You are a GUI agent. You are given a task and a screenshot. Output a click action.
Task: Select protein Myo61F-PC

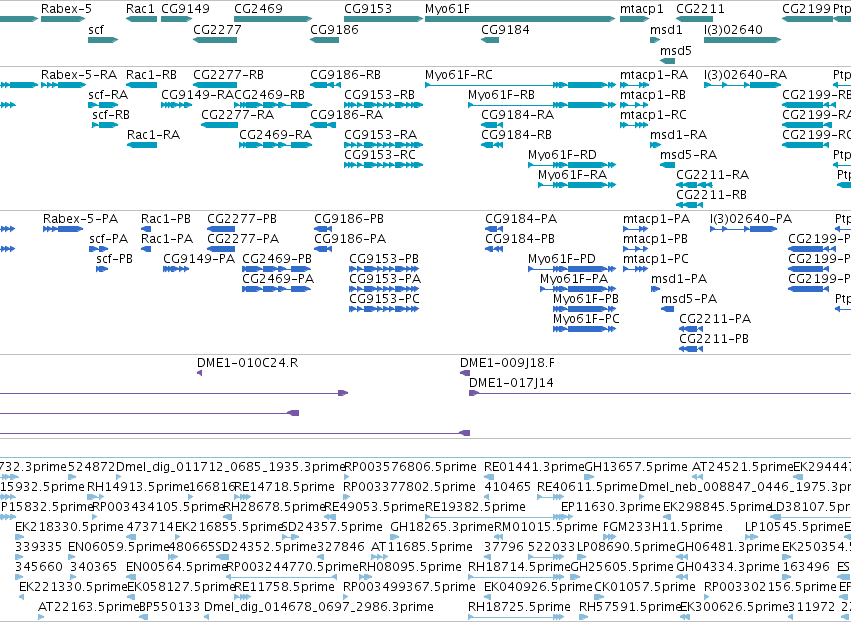(584, 329)
